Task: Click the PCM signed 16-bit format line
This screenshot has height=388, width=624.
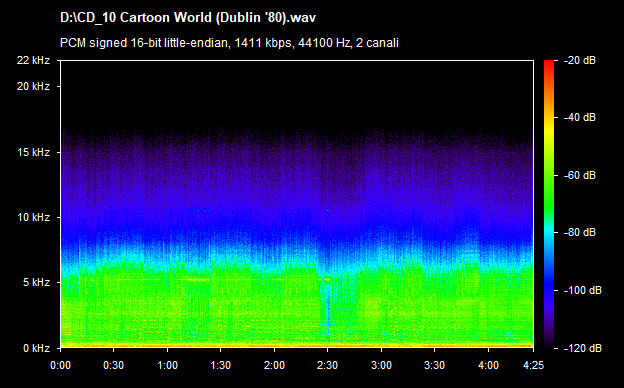Action: [x=229, y=43]
